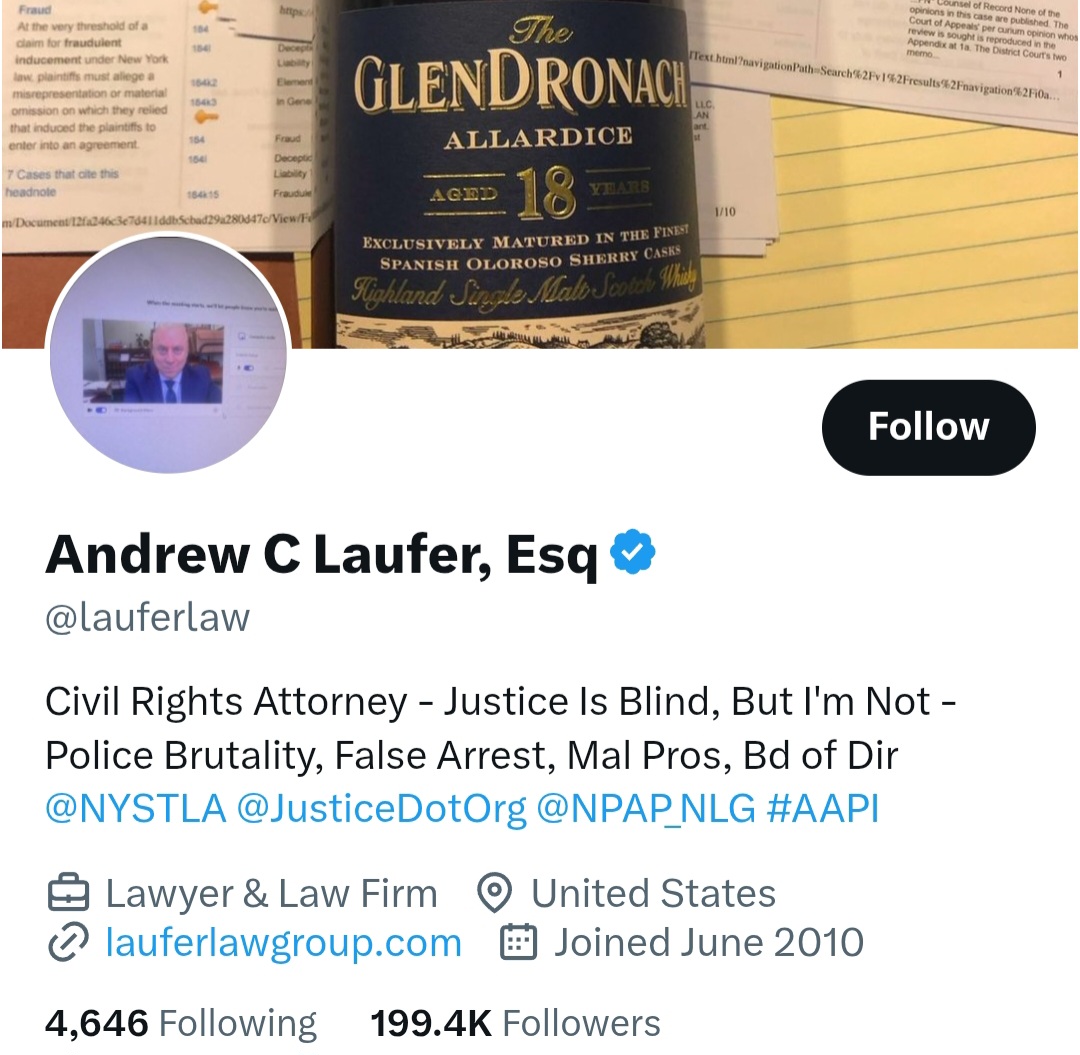
Task: Open the GlenDronach whisky banner image
Action: (540, 174)
